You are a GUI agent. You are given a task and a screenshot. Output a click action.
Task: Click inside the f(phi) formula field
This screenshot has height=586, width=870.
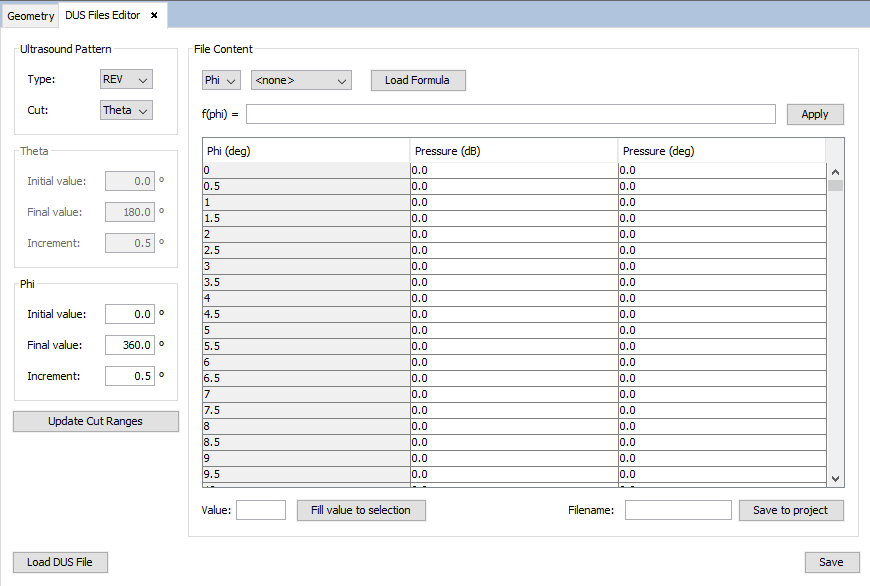click(510, 114)
